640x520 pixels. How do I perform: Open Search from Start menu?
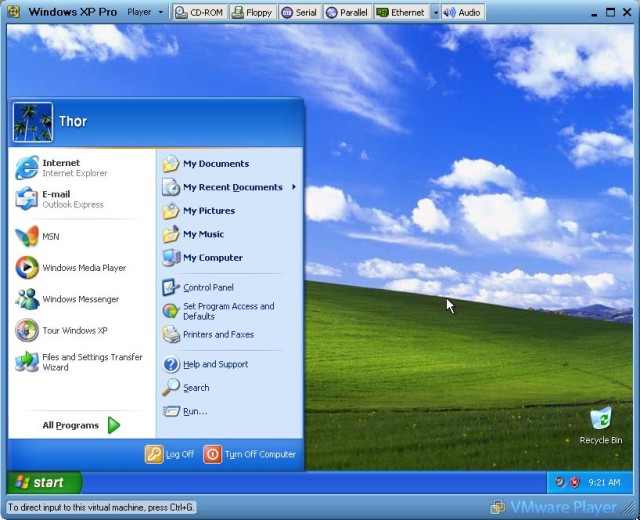(x=186, y=387)
